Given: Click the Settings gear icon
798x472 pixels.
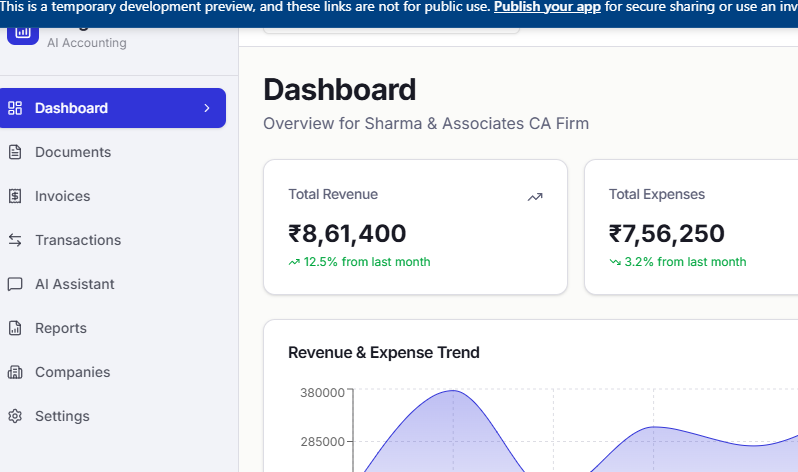Looking at the screenshot, I should 15,416.
